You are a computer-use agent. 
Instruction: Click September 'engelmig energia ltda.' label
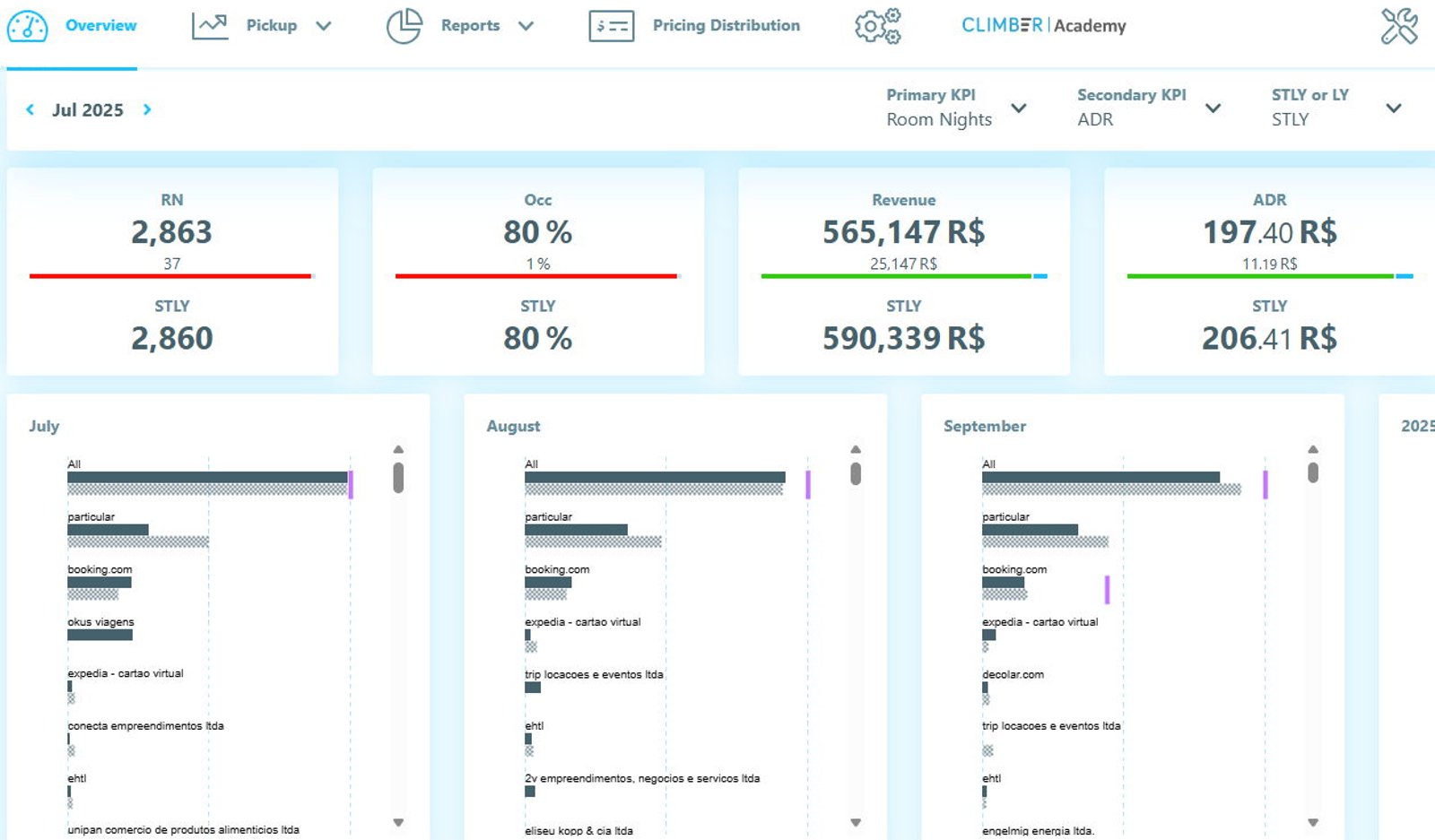tap(1038, 831)
